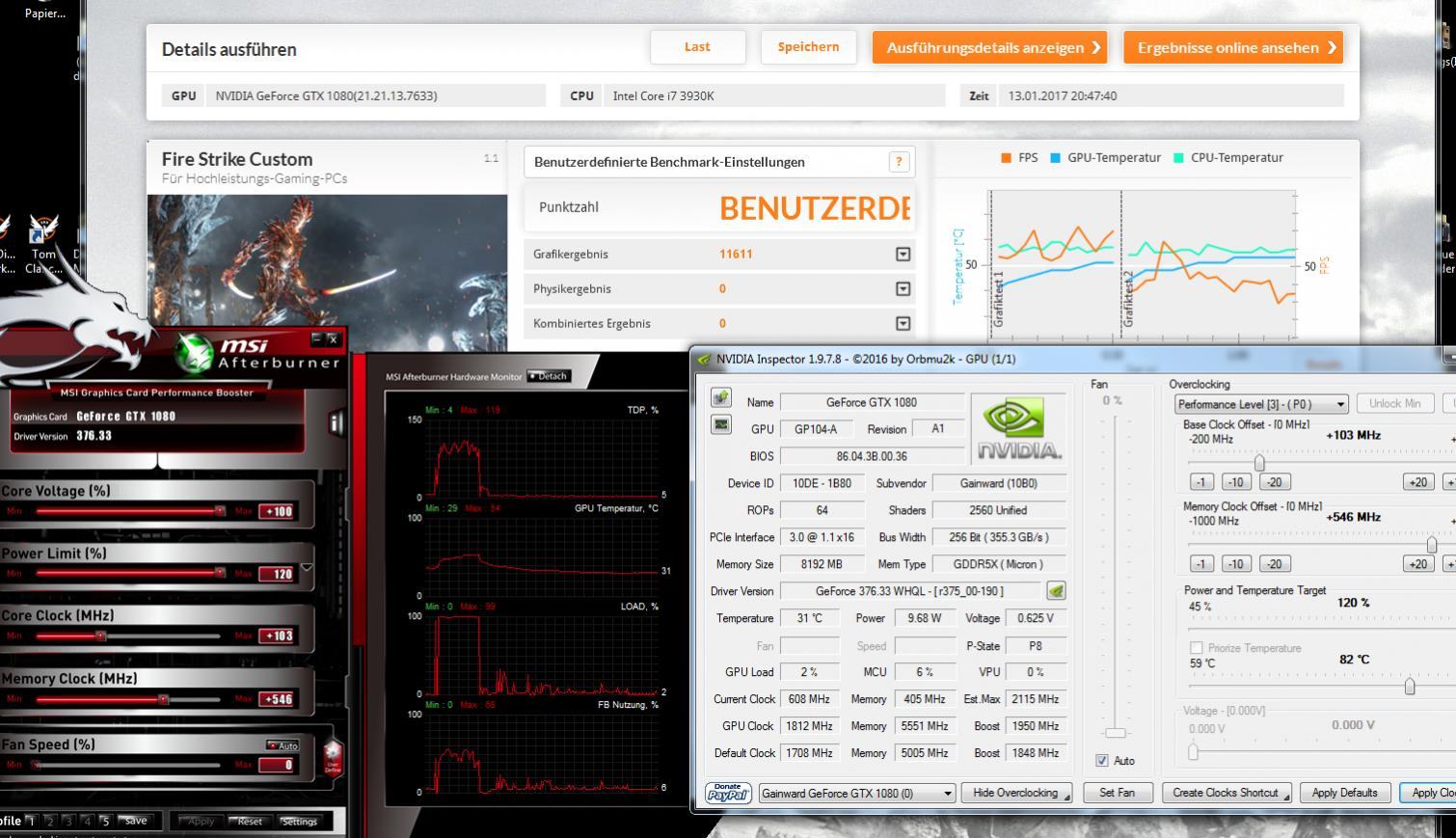This screenshot has width=1456, height=838.
Task: Select Afterburner profile 2
Action: pyautogui.click(x=50, y=821)
